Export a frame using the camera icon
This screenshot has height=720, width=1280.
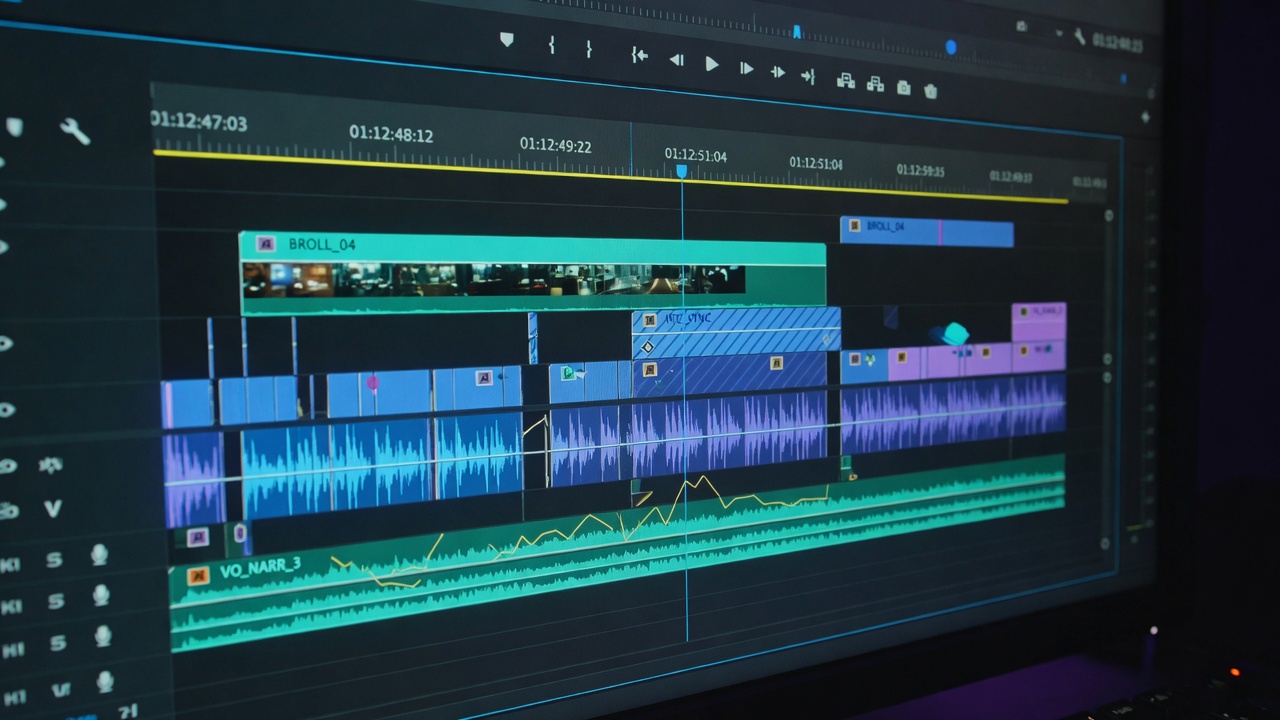(903, 88)
